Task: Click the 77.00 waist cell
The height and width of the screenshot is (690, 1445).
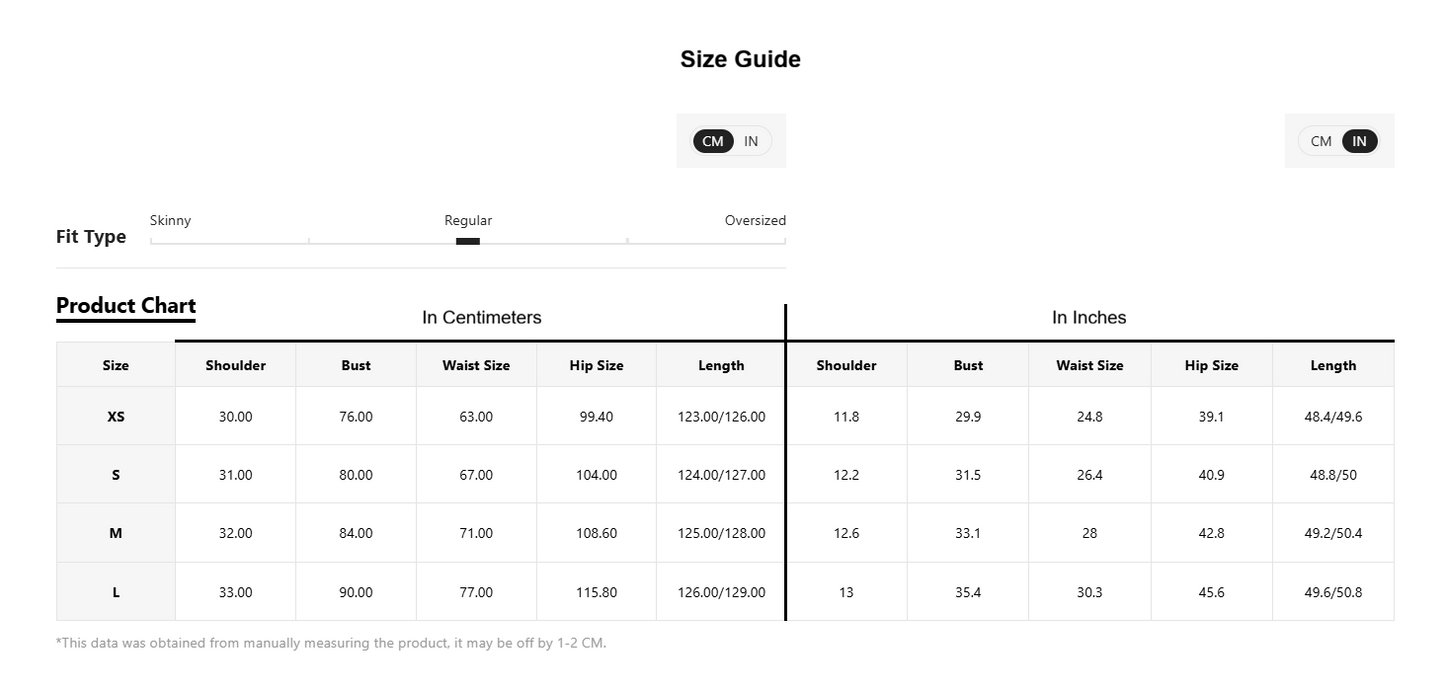Action: coord(476,592)
